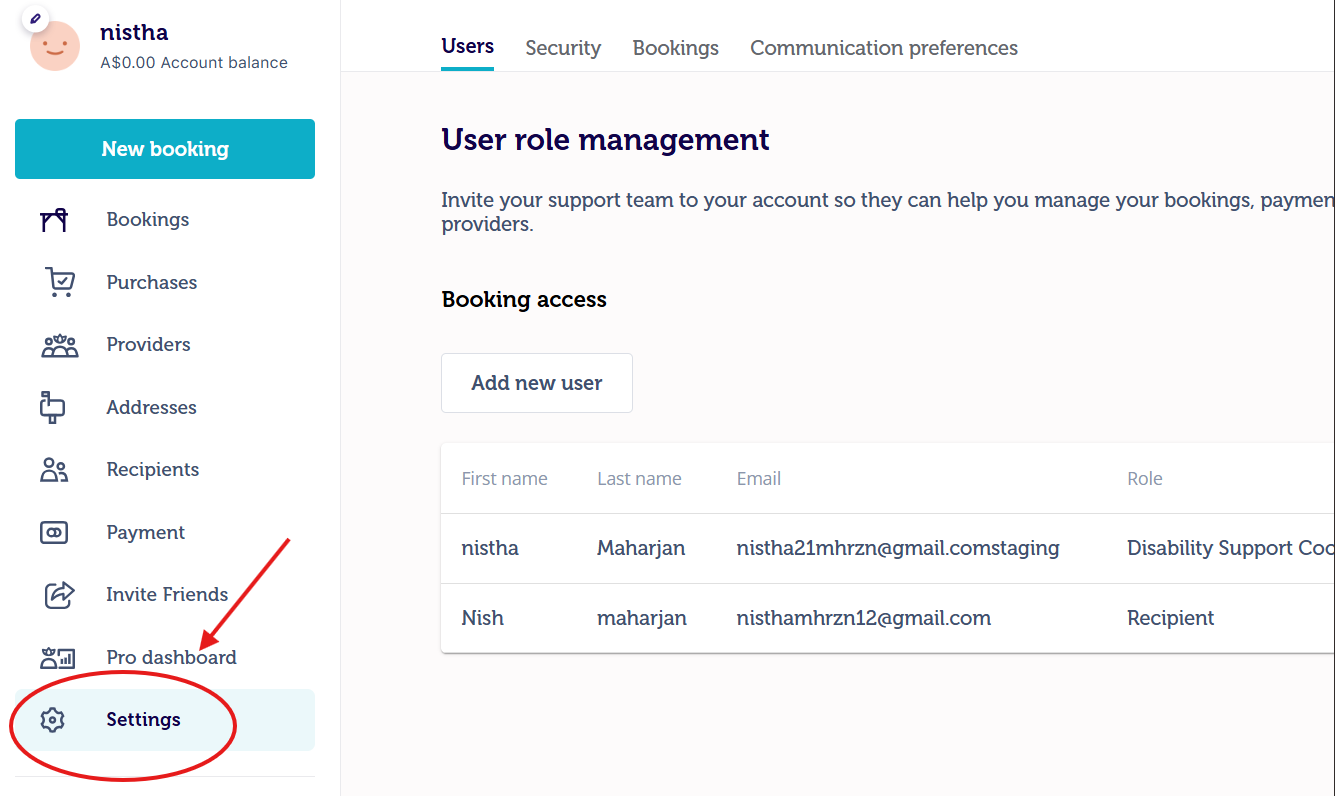The width and height of the screenshot is (1335, 796).
Task: Click the Settings gear icon
Action: [x=52, y=720]
